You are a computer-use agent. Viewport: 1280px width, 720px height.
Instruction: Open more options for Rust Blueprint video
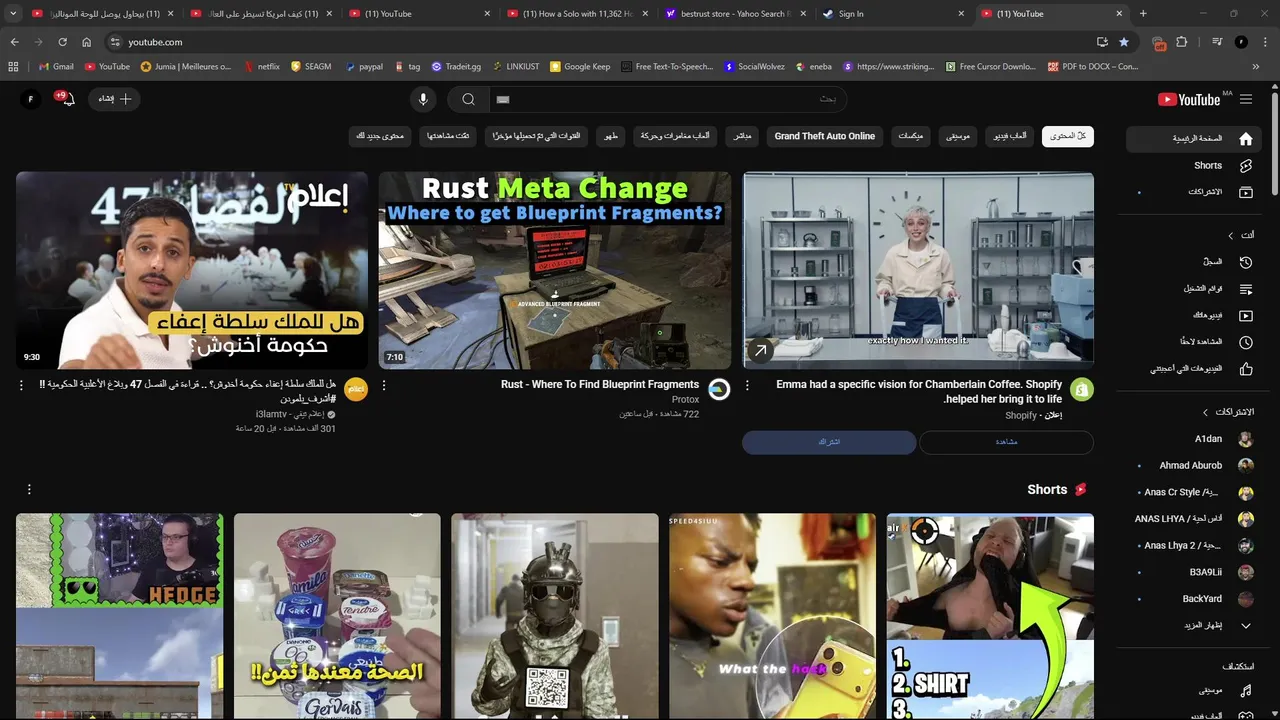[384, 385]
